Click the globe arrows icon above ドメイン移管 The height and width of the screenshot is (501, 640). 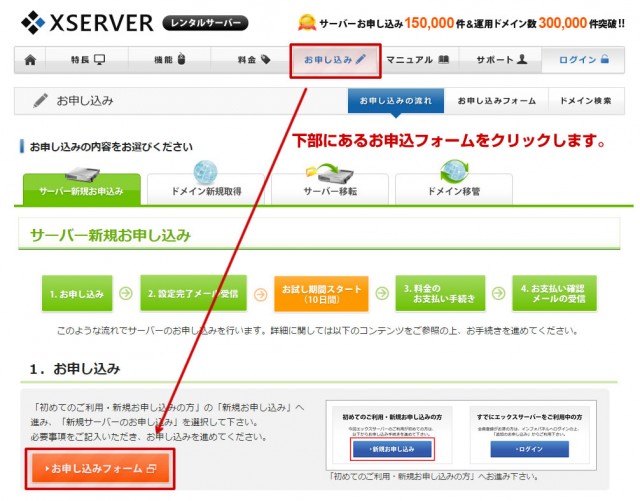click(x=454, y=171)
